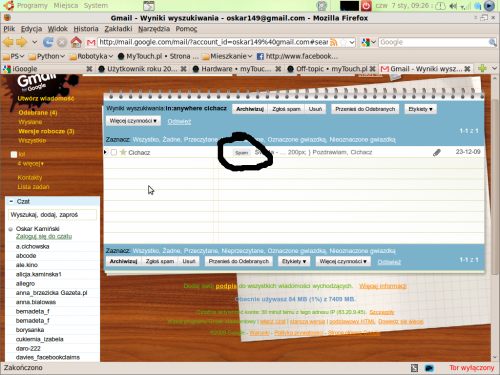The width and height of the screenshot is (500, 375).
Task: Focus the chat search input field
Action: [52, 215]
